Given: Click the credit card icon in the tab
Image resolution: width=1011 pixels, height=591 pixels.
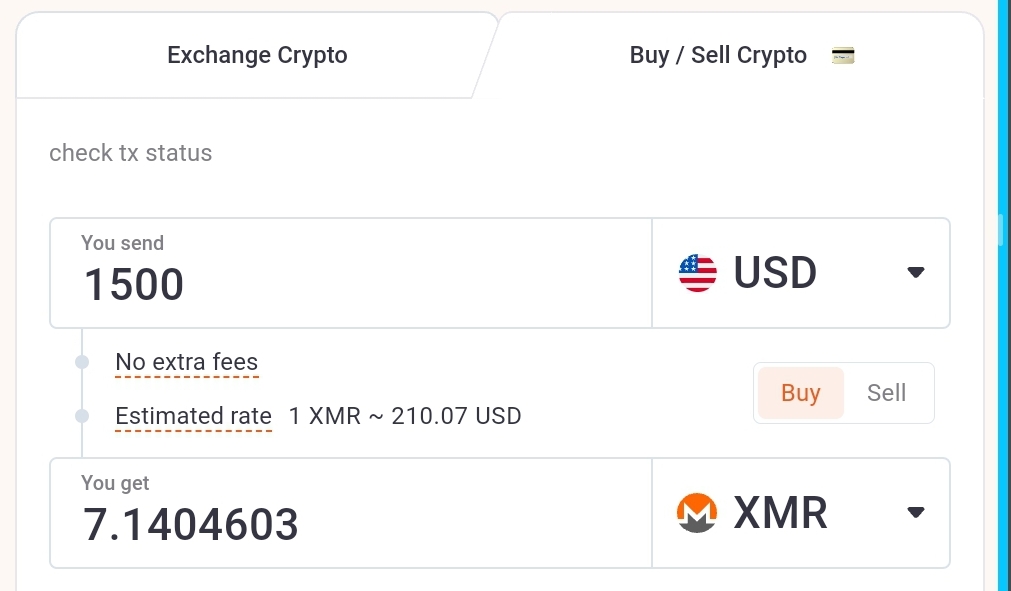Looking at the screenshot, I should [x=843, y=56].
